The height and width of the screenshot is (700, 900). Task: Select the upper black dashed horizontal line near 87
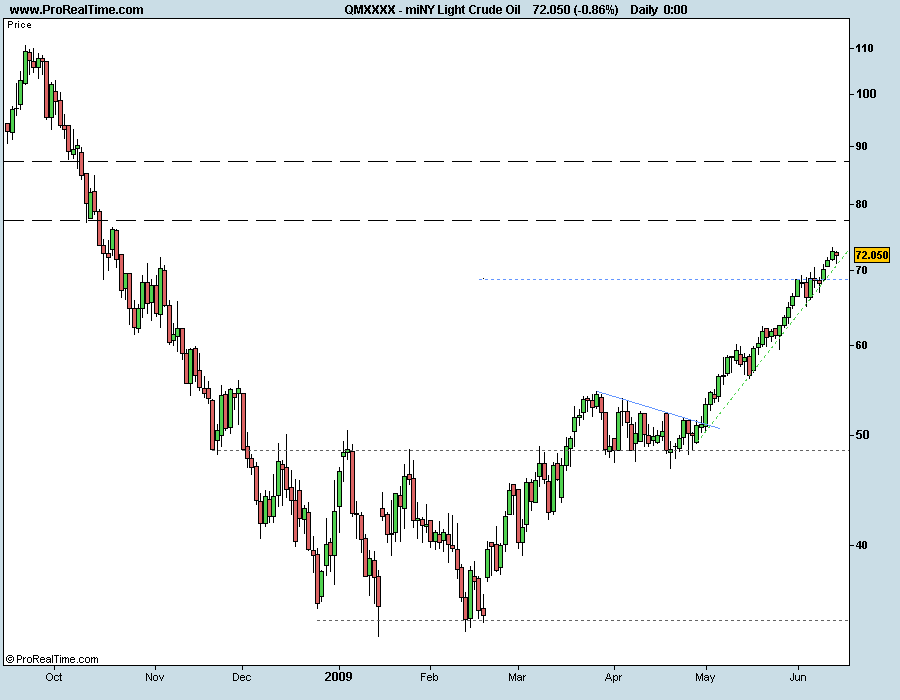point(426,162)
